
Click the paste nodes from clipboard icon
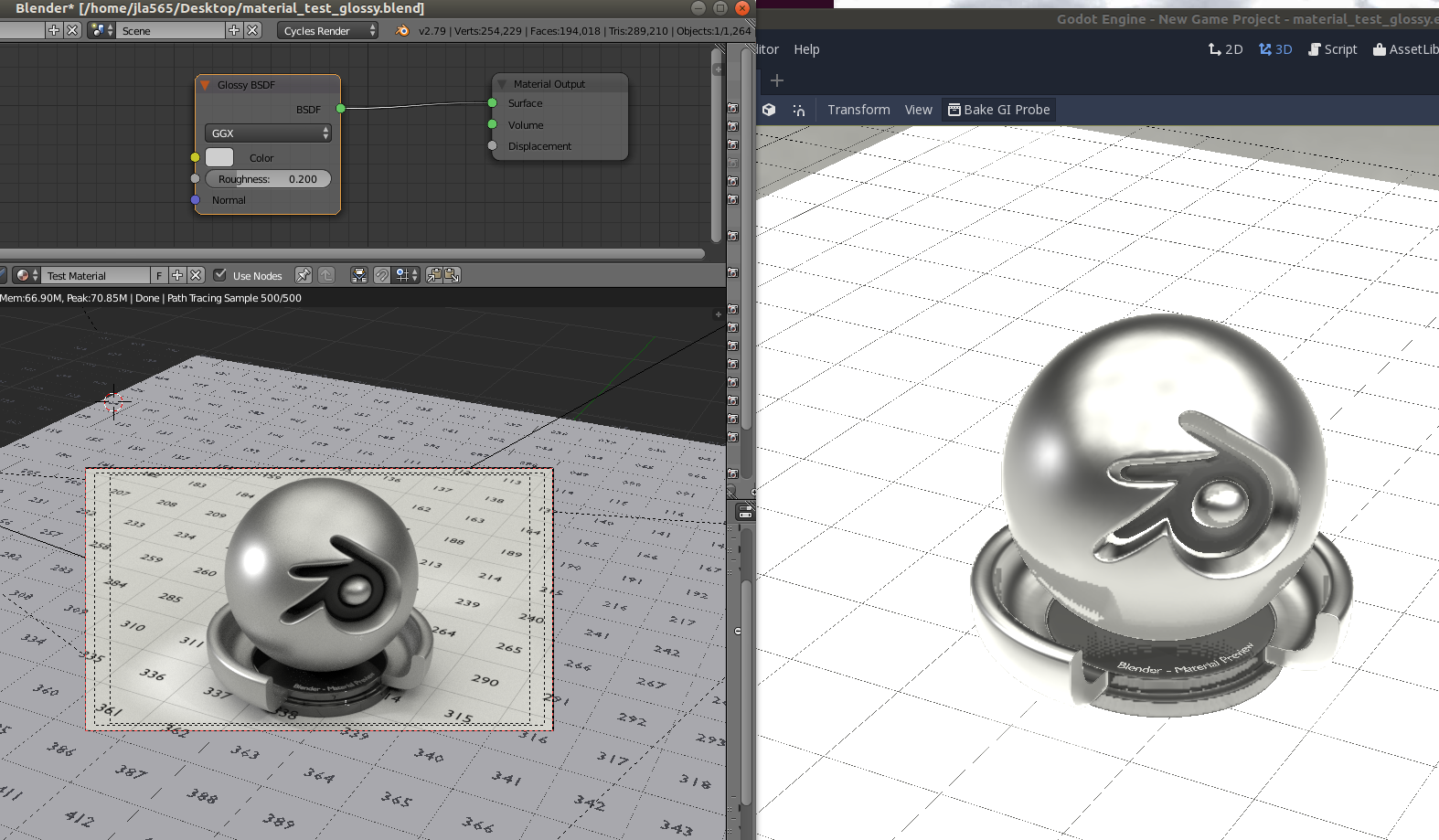pos(452,275)
